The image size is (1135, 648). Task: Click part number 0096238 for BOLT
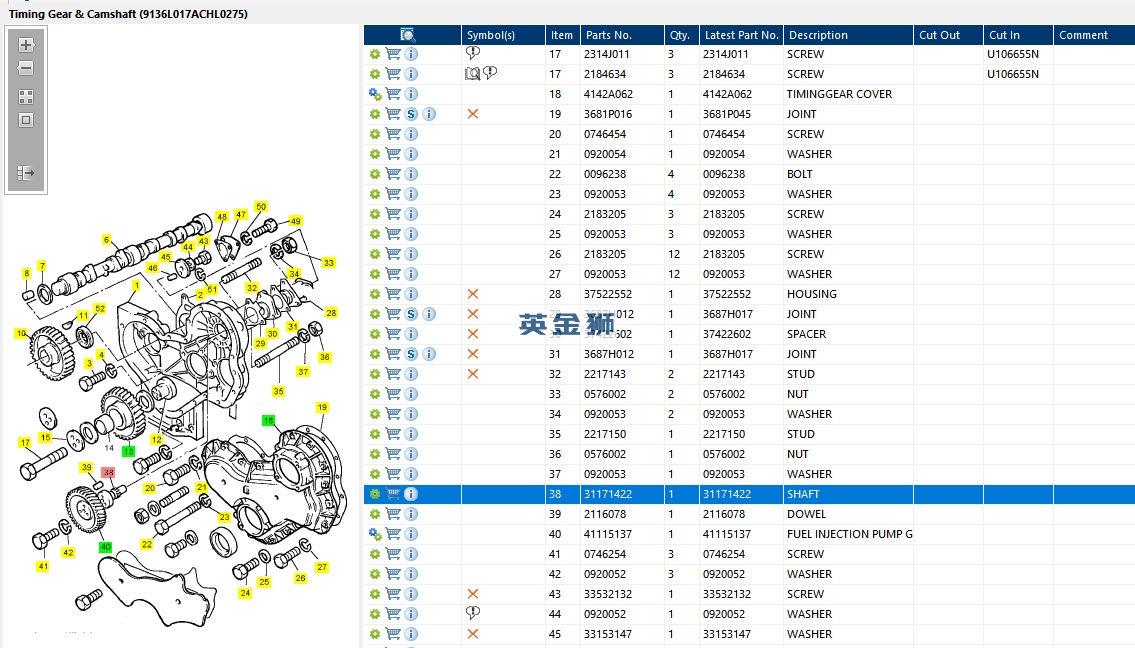(x=605, y=174)
